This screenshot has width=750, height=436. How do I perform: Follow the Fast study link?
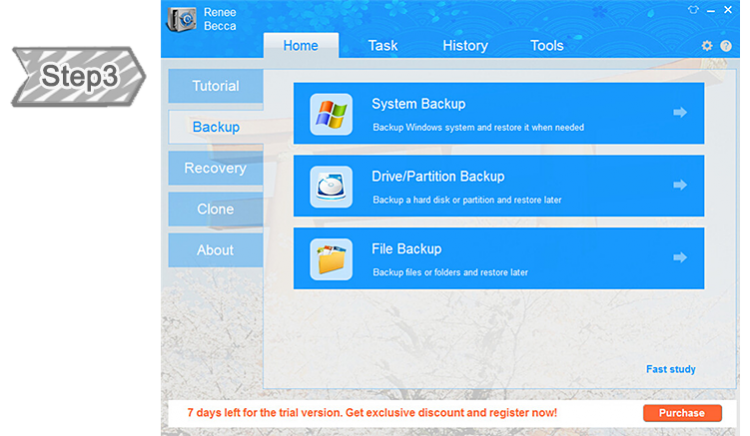670,370
